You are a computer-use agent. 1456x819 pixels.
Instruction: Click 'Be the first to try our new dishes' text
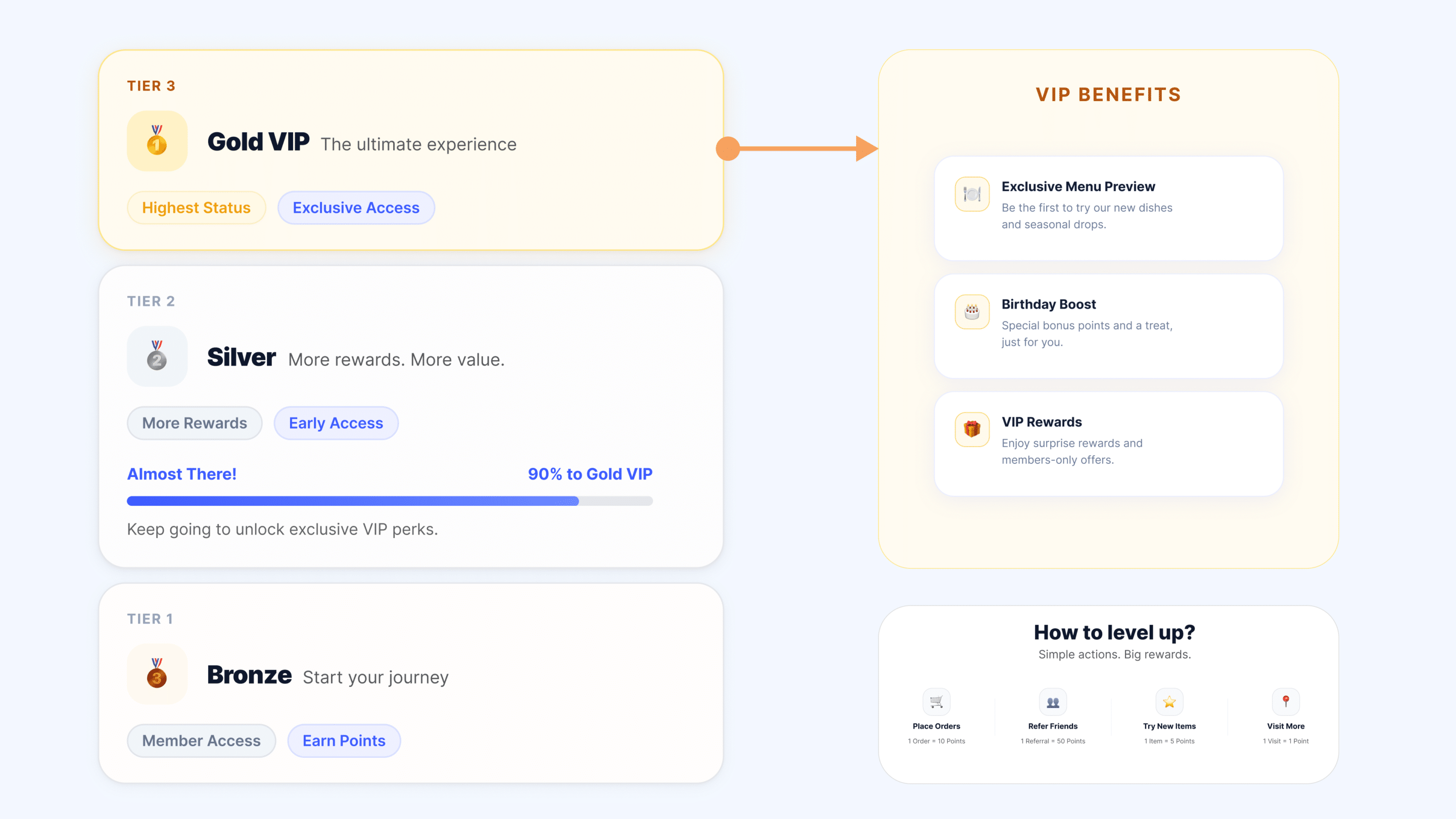pos(1087,208)
